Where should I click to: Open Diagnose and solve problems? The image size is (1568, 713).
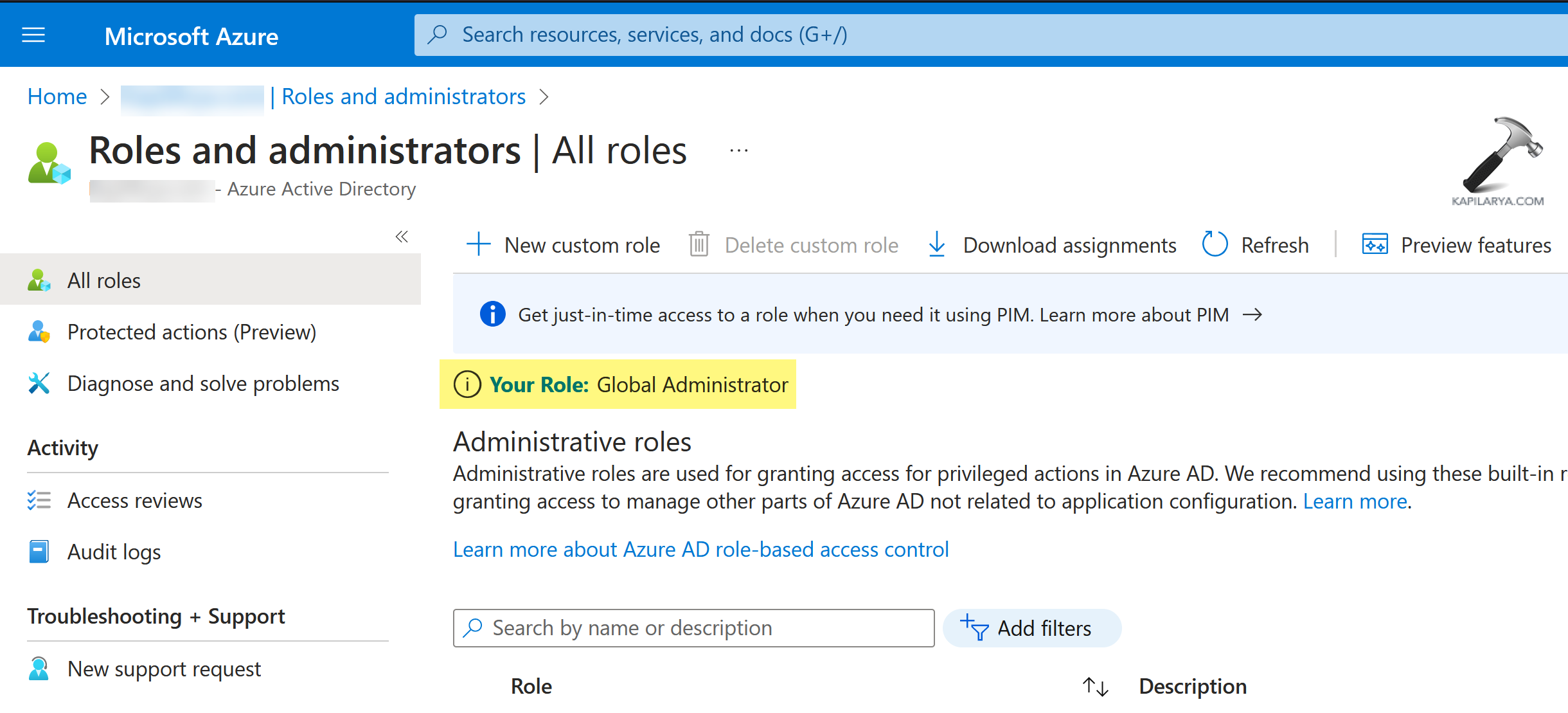click(203, 384)
